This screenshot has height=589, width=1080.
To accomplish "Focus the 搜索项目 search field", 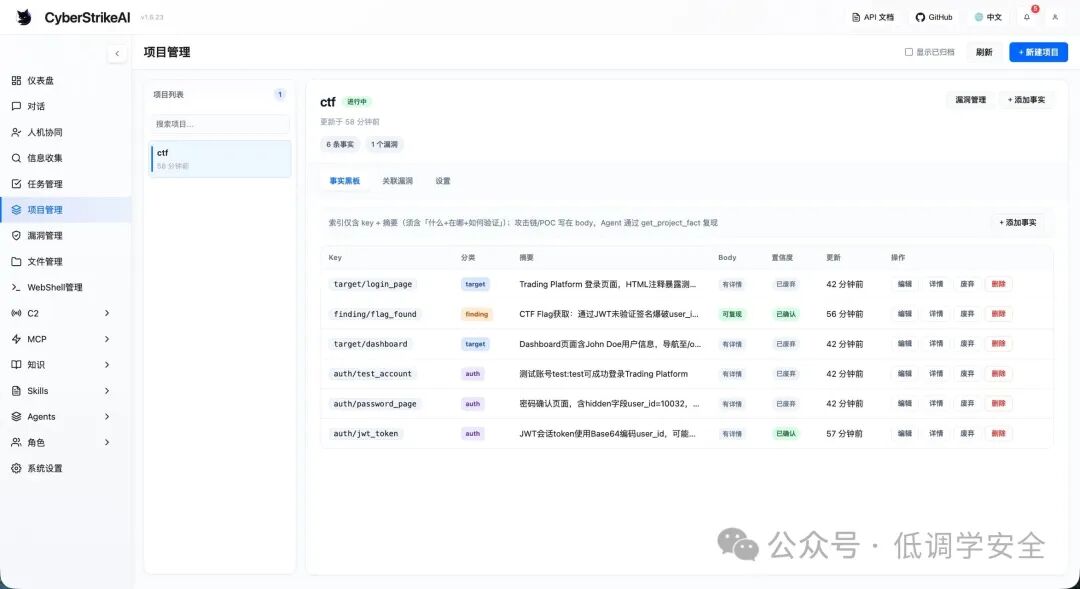I will point(220,124).
